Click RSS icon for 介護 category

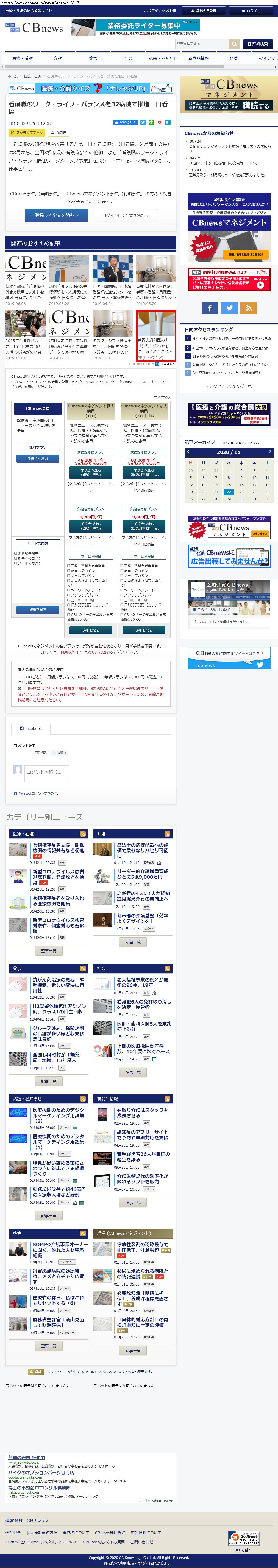click(x=167, y=833)
